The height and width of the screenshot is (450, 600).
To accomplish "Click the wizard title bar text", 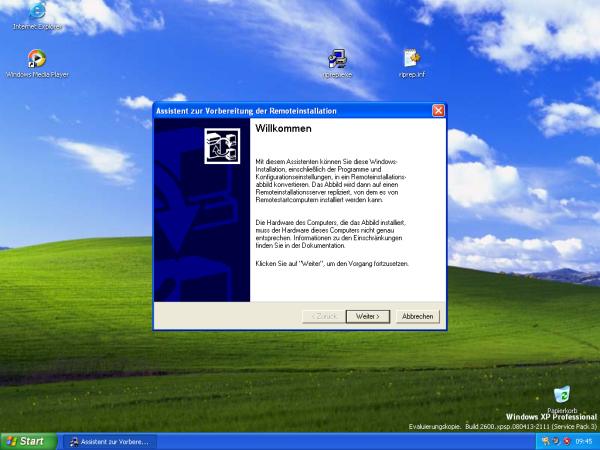I will pos(246,111).
